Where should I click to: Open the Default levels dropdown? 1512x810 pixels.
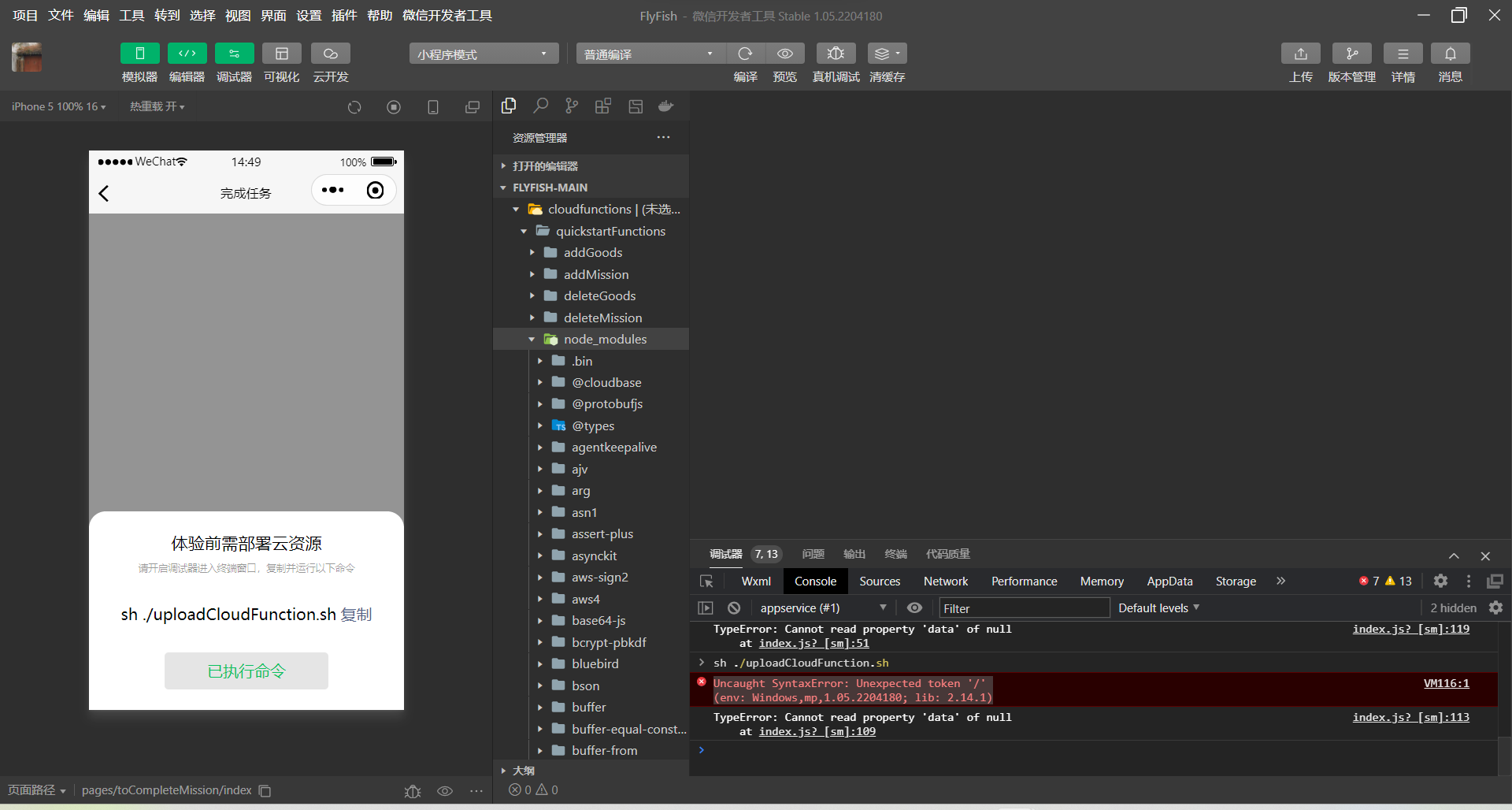[x=1158, y=607]
